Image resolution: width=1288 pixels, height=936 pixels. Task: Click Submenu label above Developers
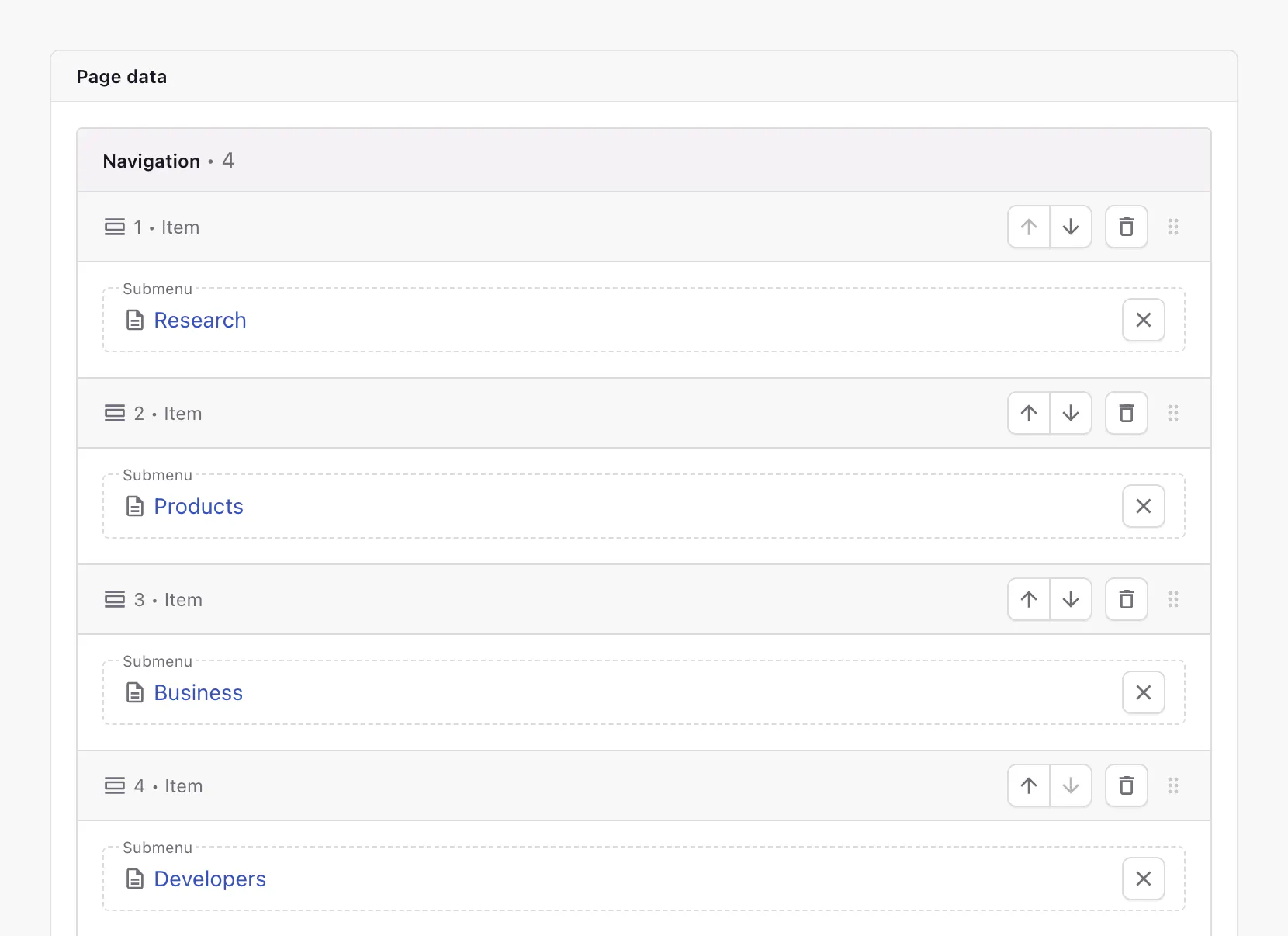click(158, 848)
